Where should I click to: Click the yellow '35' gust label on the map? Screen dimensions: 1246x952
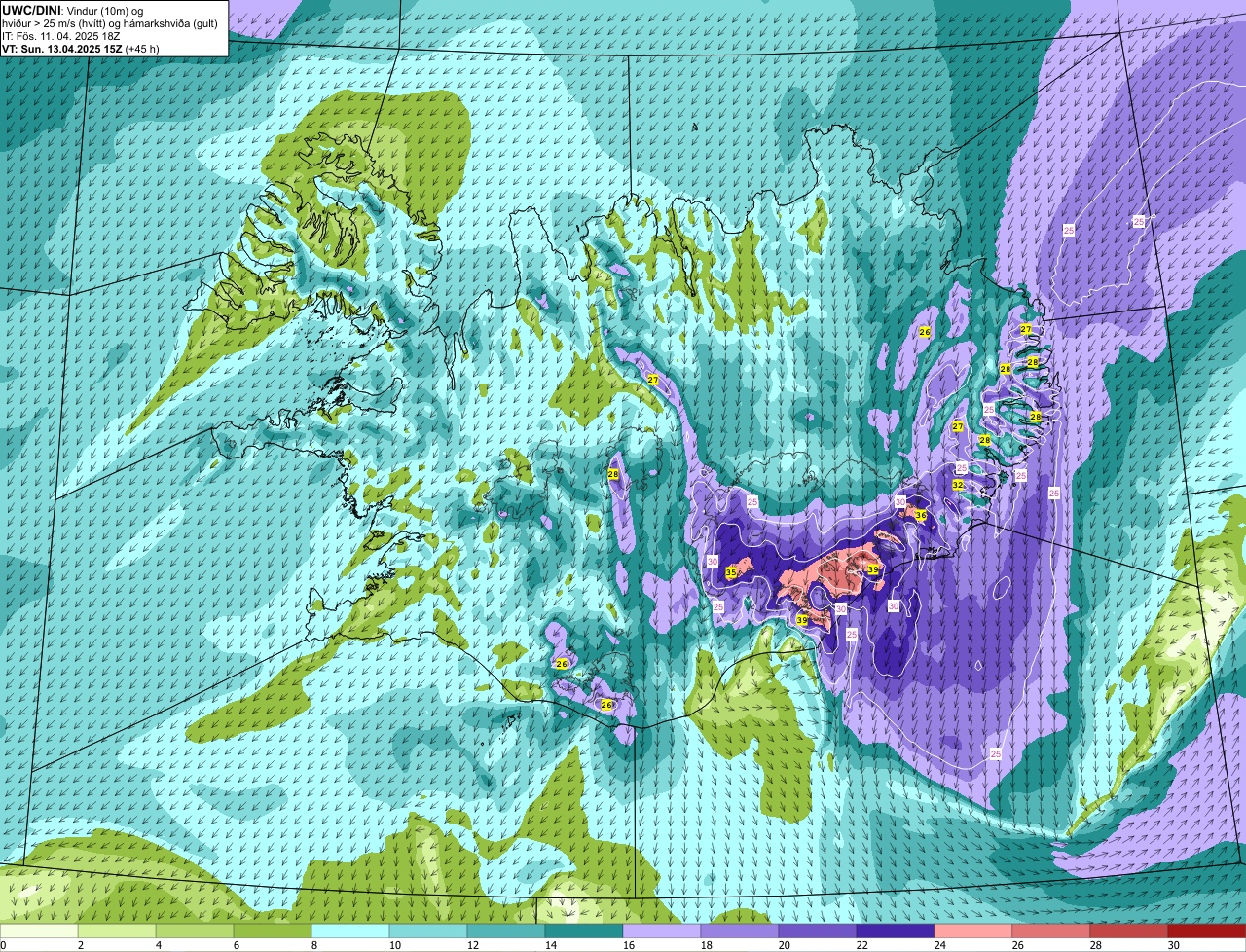point(731,572)
